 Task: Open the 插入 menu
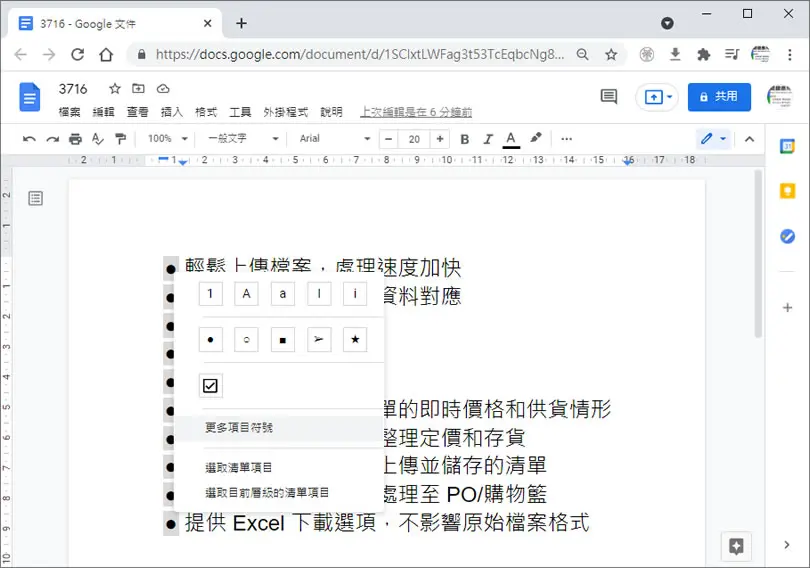click(x=172, y=112)
